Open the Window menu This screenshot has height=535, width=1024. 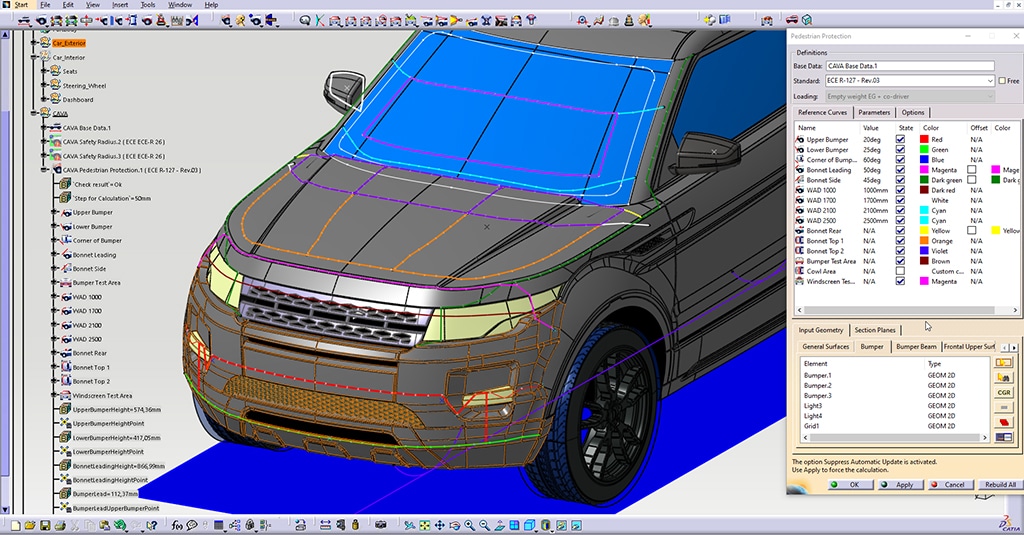180,5
